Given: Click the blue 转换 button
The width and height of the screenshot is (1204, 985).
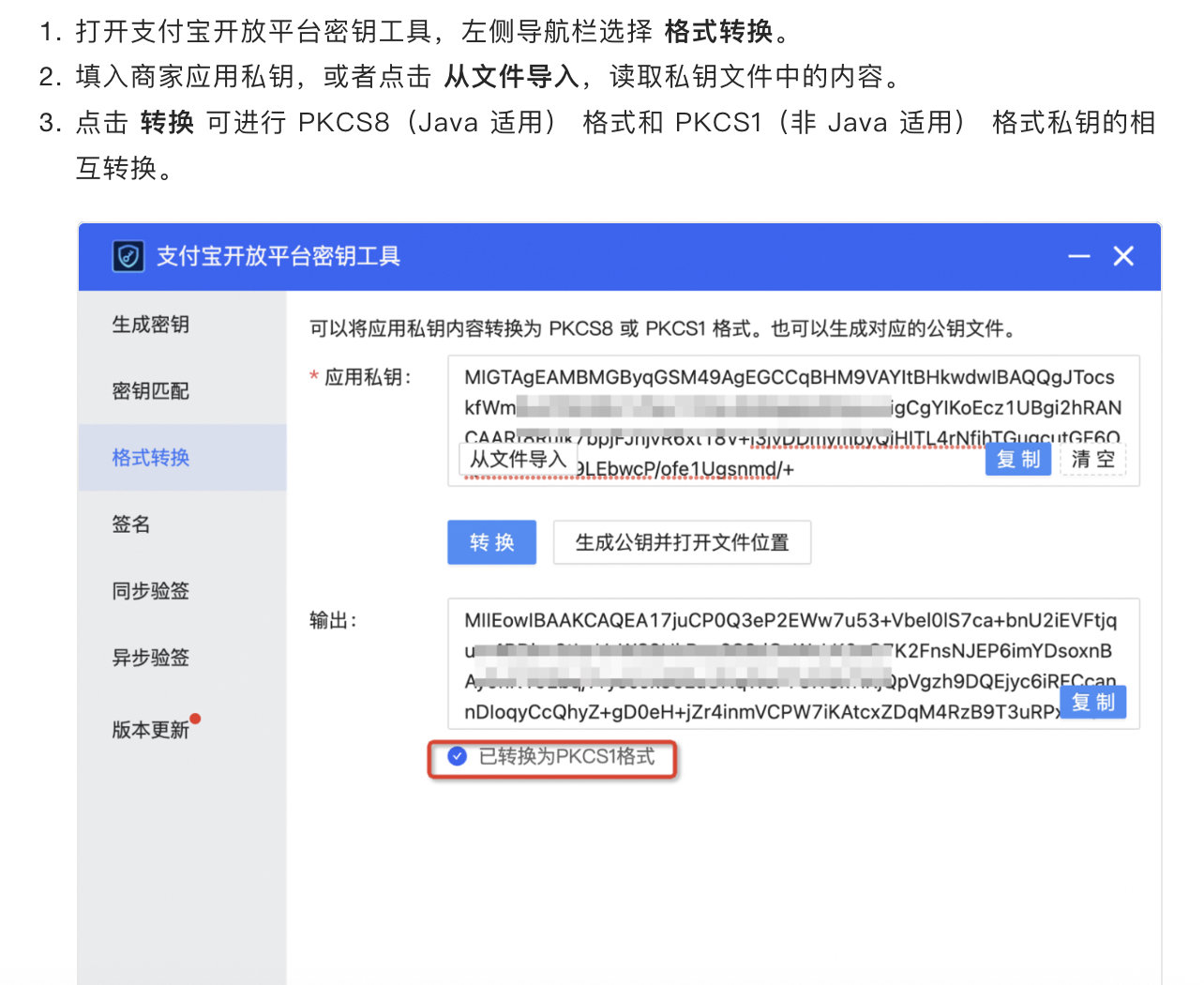Looking at the screenshot, I should tap(491, 542).
